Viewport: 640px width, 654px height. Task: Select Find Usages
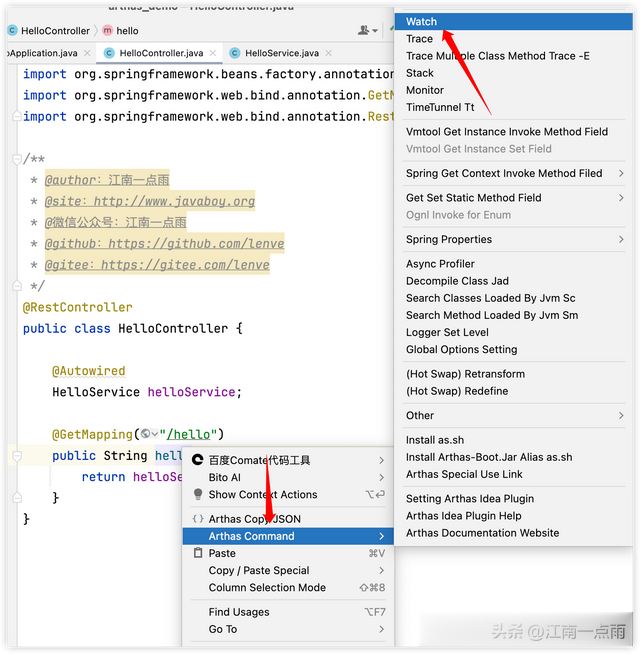click(x=288, y=612)
